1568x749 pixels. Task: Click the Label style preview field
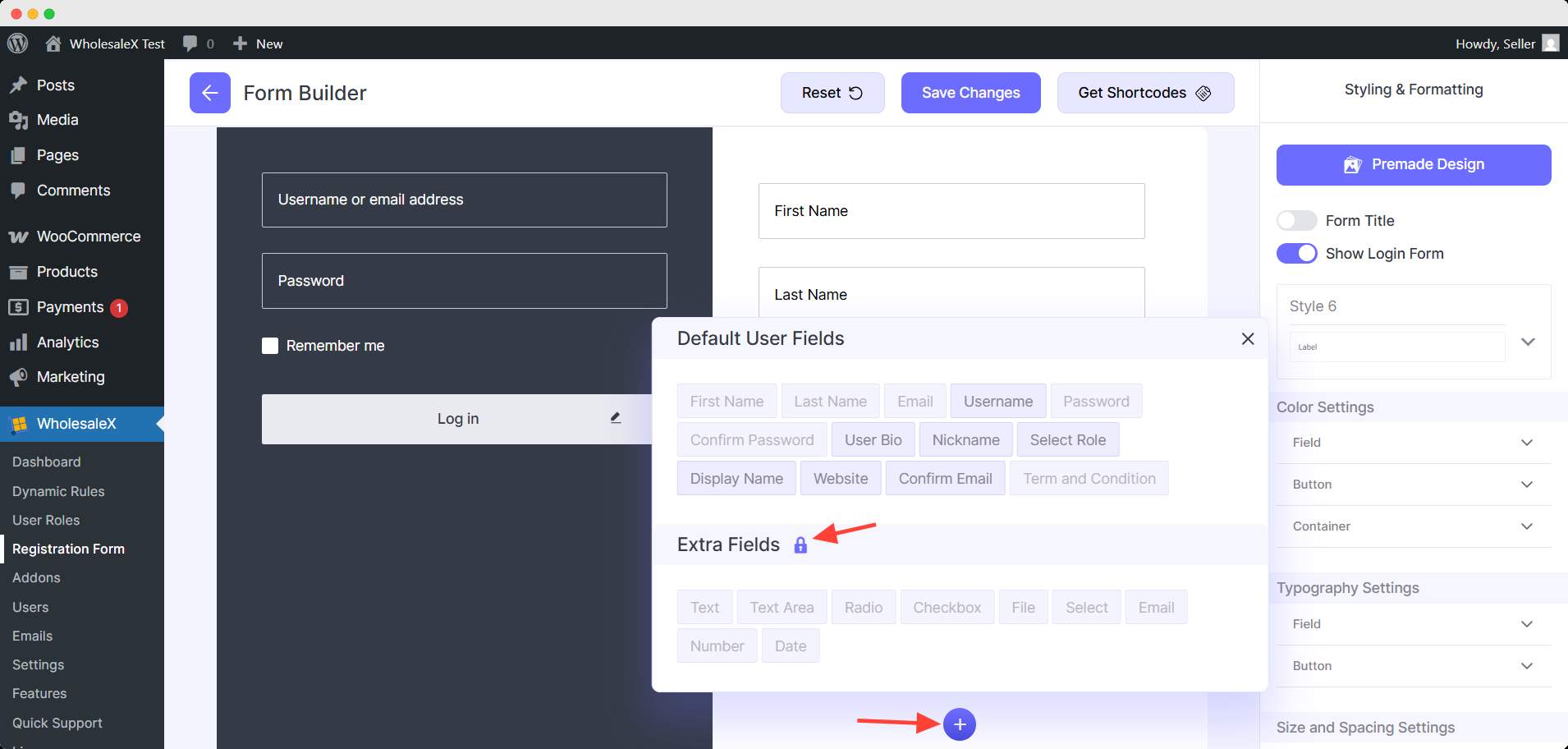click(1397, 347)
